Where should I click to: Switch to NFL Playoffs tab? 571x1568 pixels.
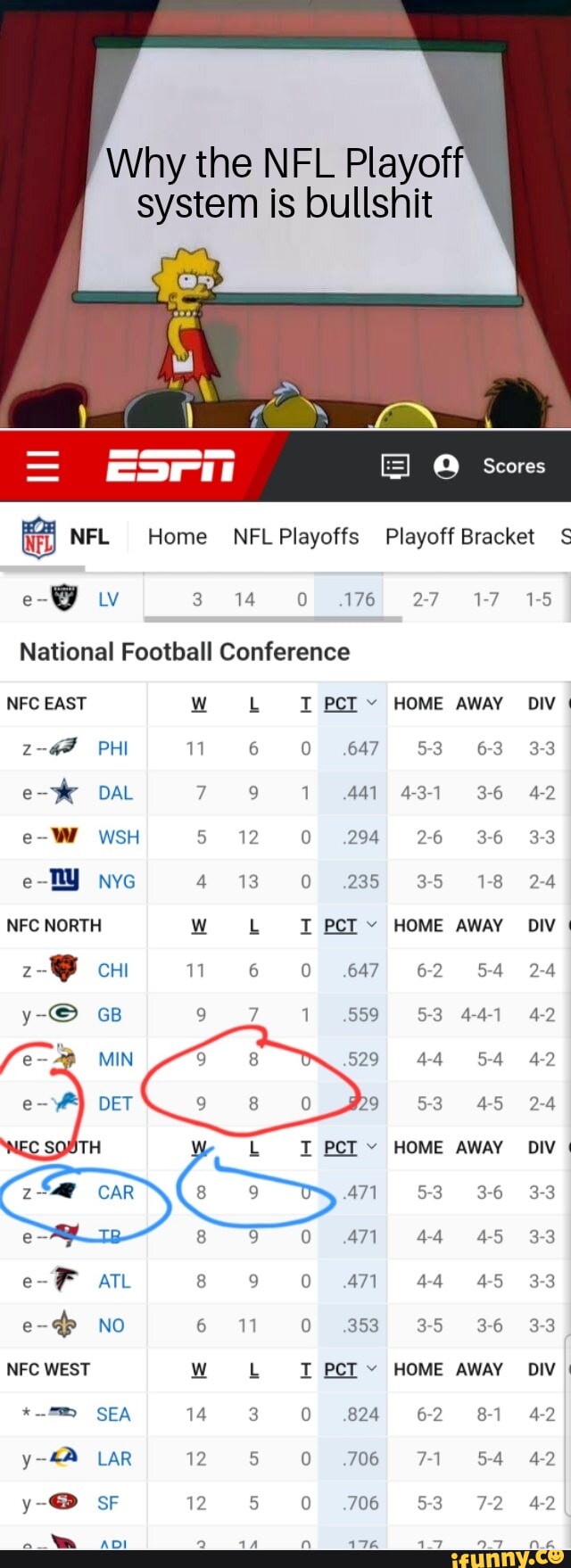coord(296,536)
